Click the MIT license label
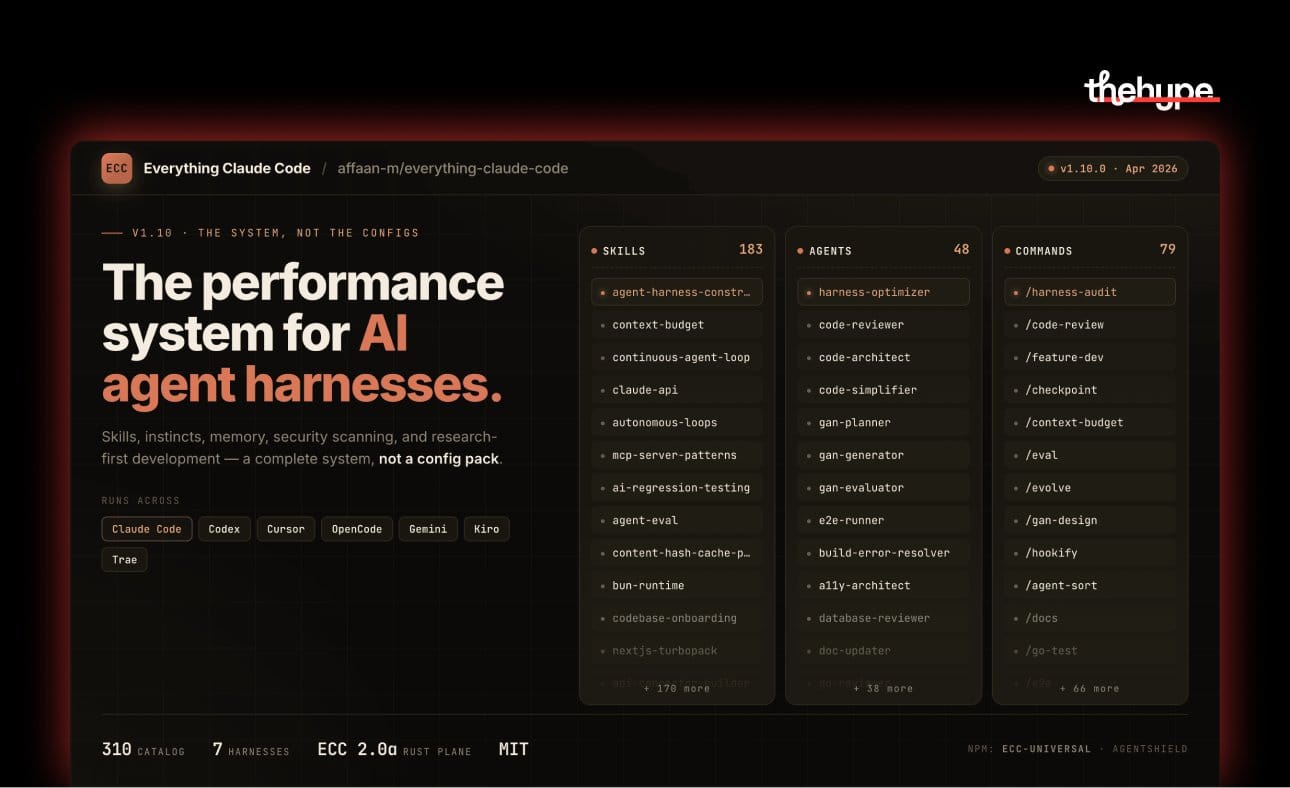Viewport: 1290px width, 788px height. tap(514, 749)
